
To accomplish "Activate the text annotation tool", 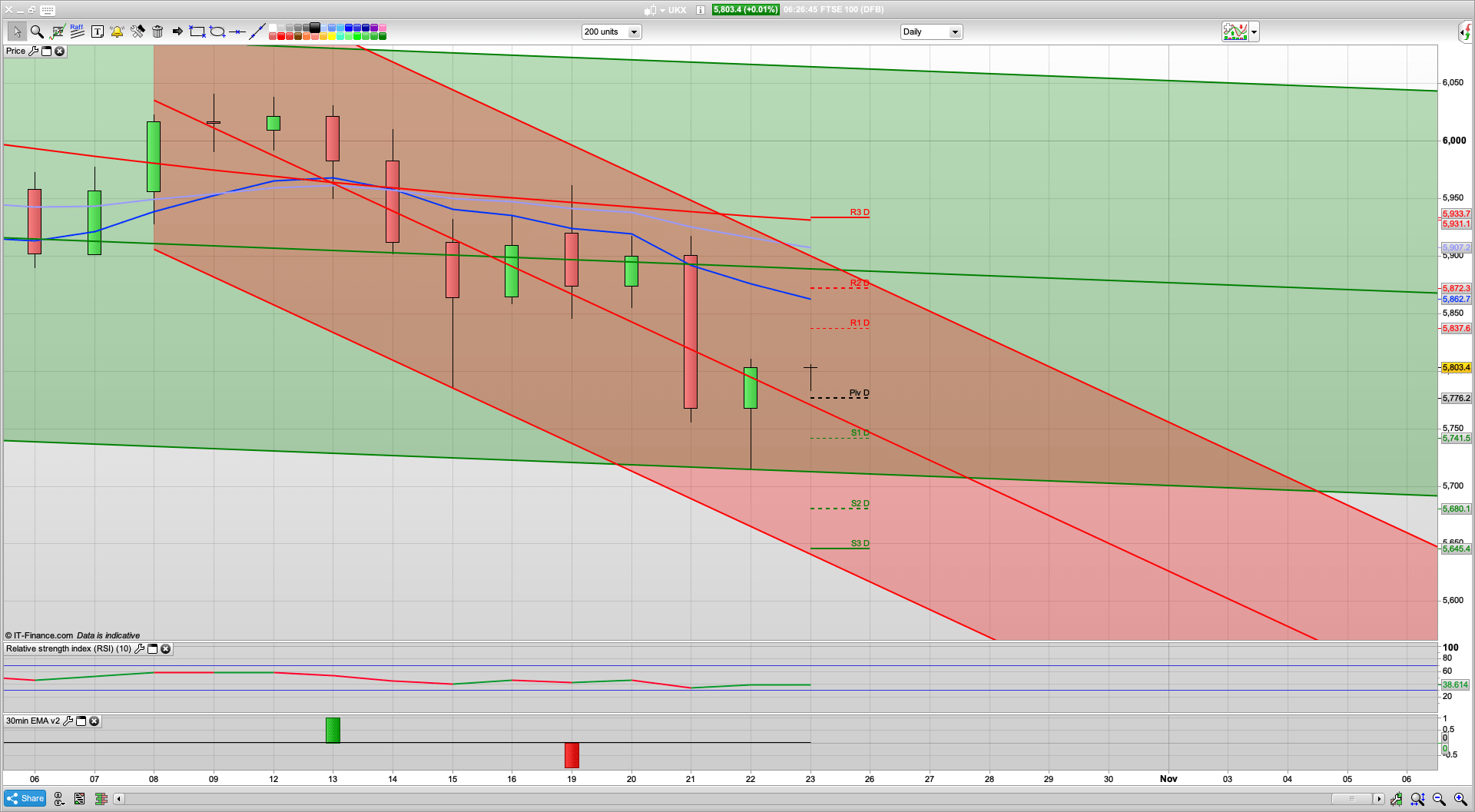I will click(98, 31).
